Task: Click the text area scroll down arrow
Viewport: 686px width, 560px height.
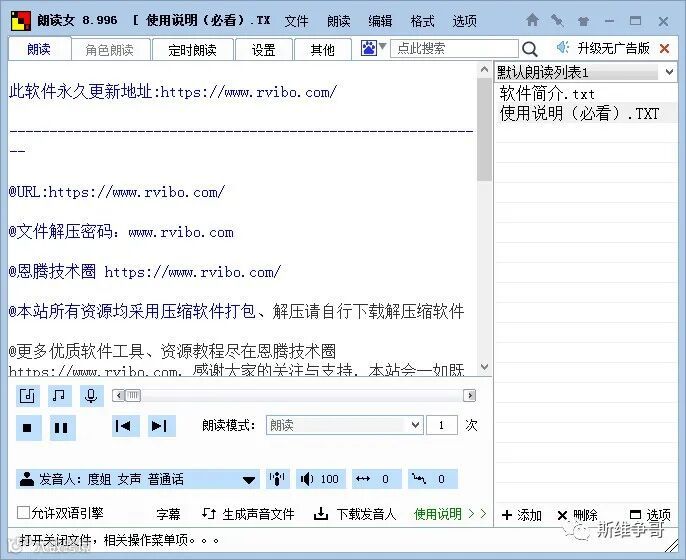Action: (x=484, y=367)
